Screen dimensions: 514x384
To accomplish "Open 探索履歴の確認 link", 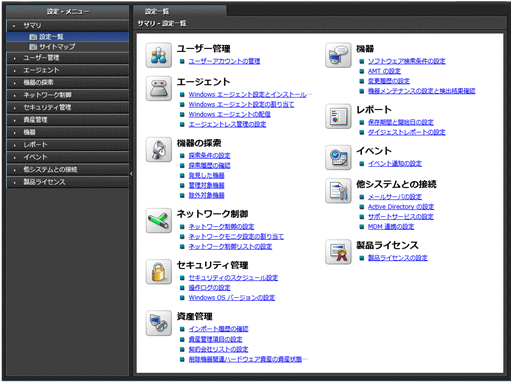I will [209, 166].
